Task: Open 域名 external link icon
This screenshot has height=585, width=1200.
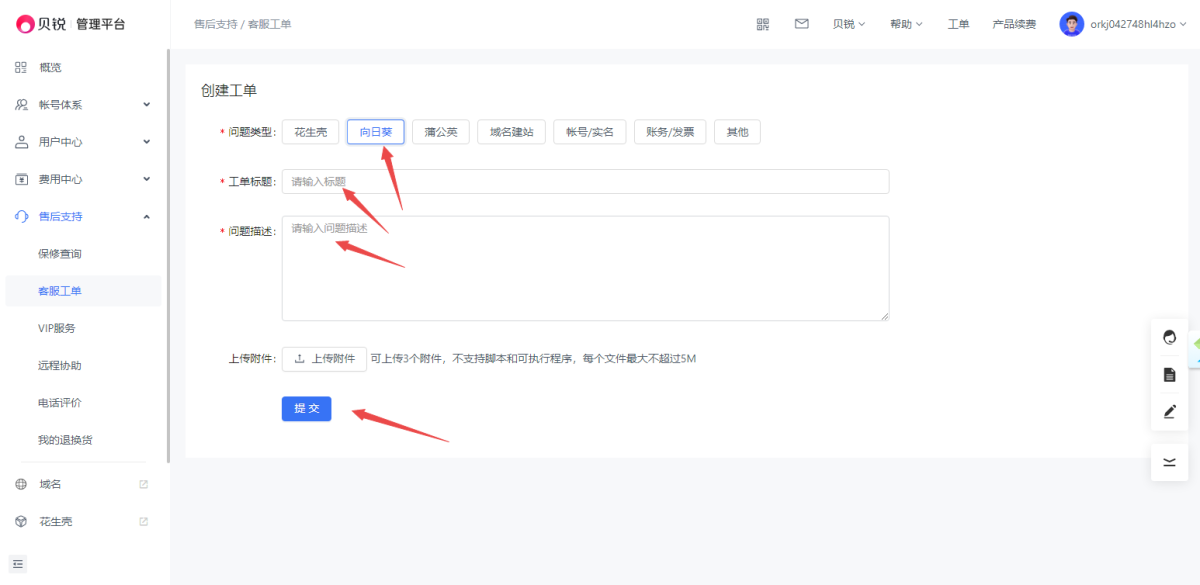Action: click(x=143, y=484)
